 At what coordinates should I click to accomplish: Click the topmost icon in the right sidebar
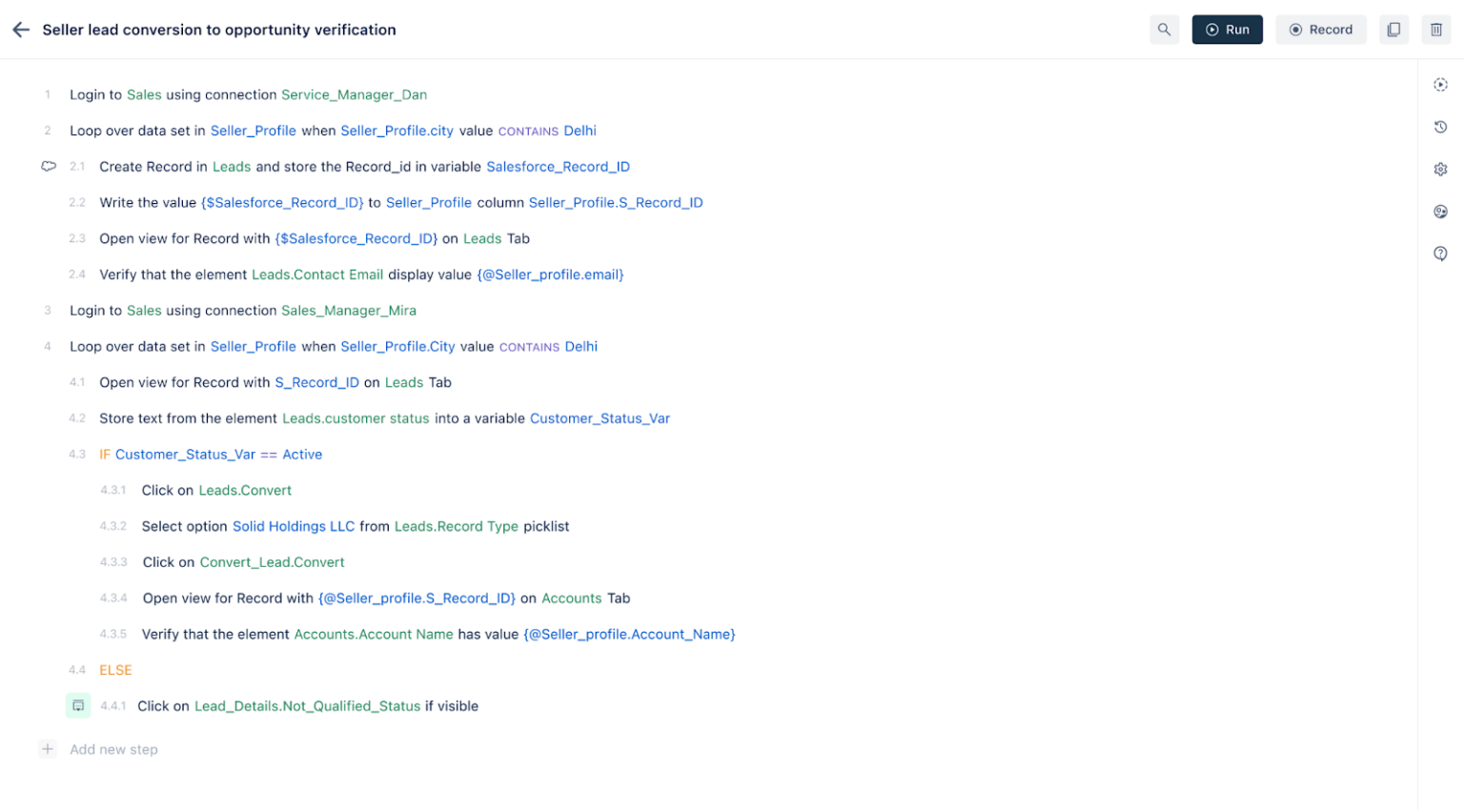pos(1440,85)
